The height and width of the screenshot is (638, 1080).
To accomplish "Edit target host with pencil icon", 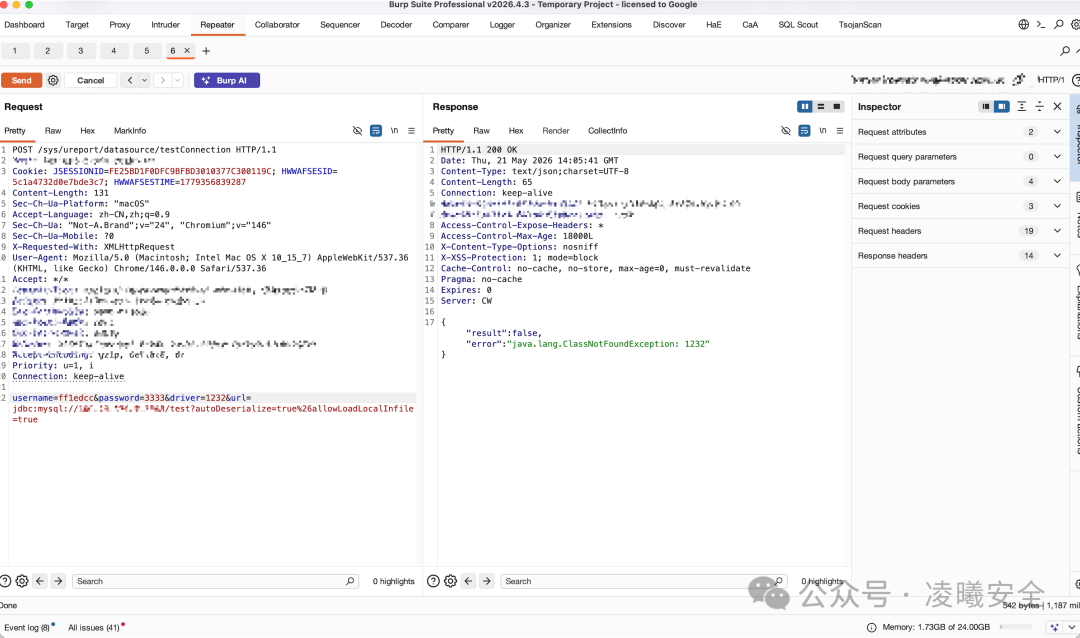I will pyautogui.click(x=1019, y=80).
